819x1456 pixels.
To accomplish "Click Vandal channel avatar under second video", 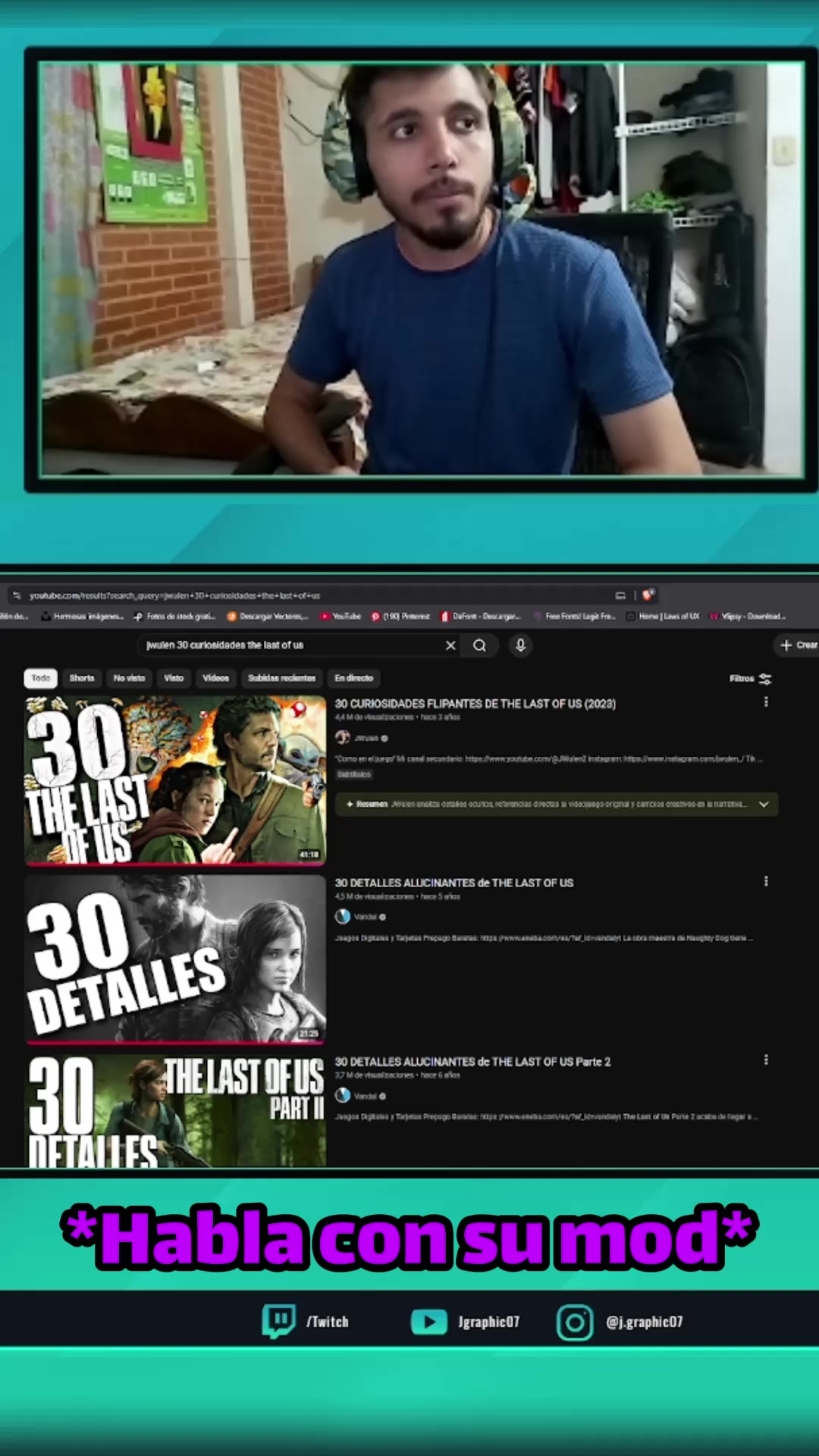I will (x=343, y=917).
